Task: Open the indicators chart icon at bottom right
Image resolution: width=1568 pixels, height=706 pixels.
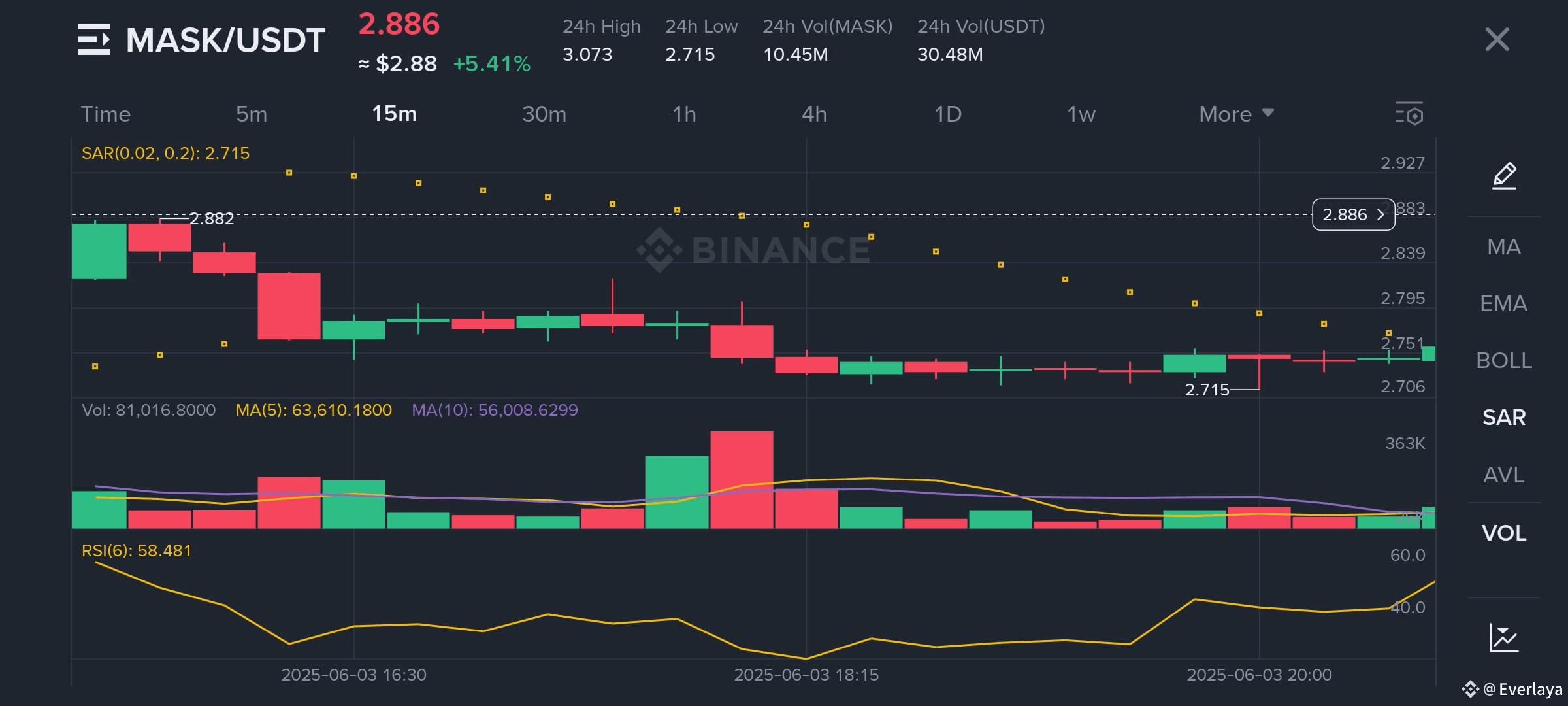Action: pos(1504,637)
